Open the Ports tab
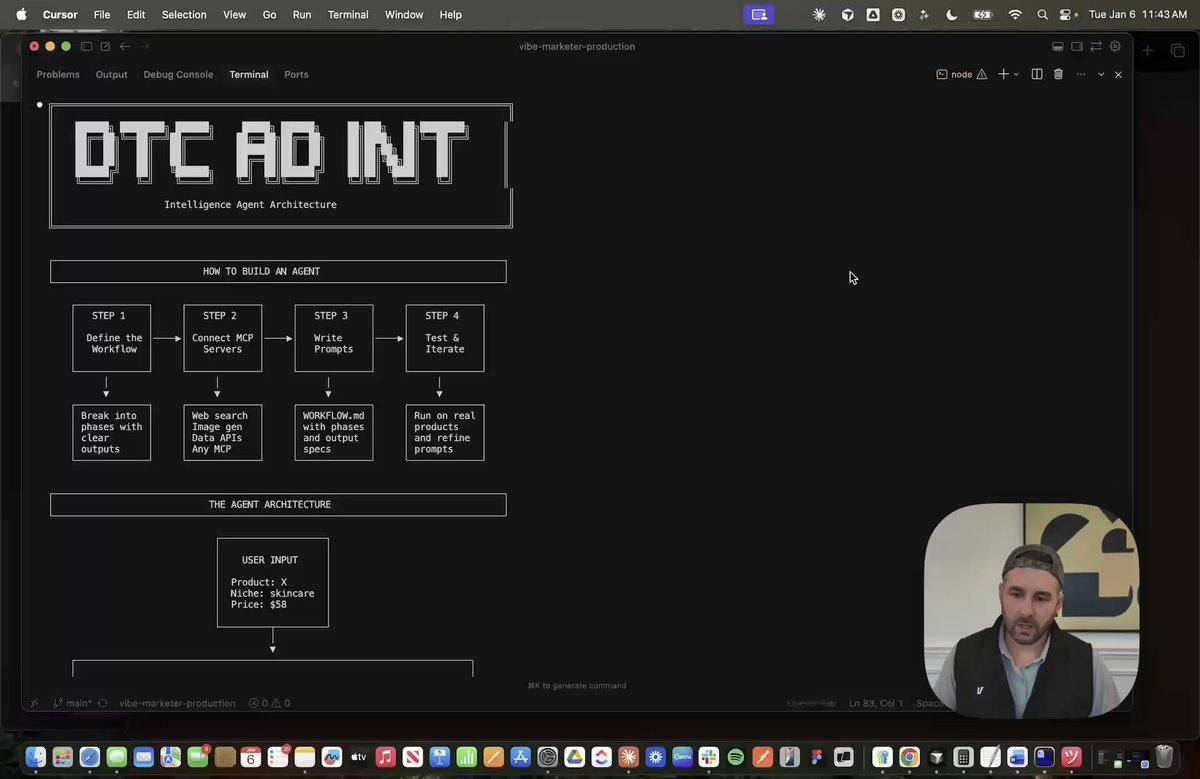 point(296,75)
